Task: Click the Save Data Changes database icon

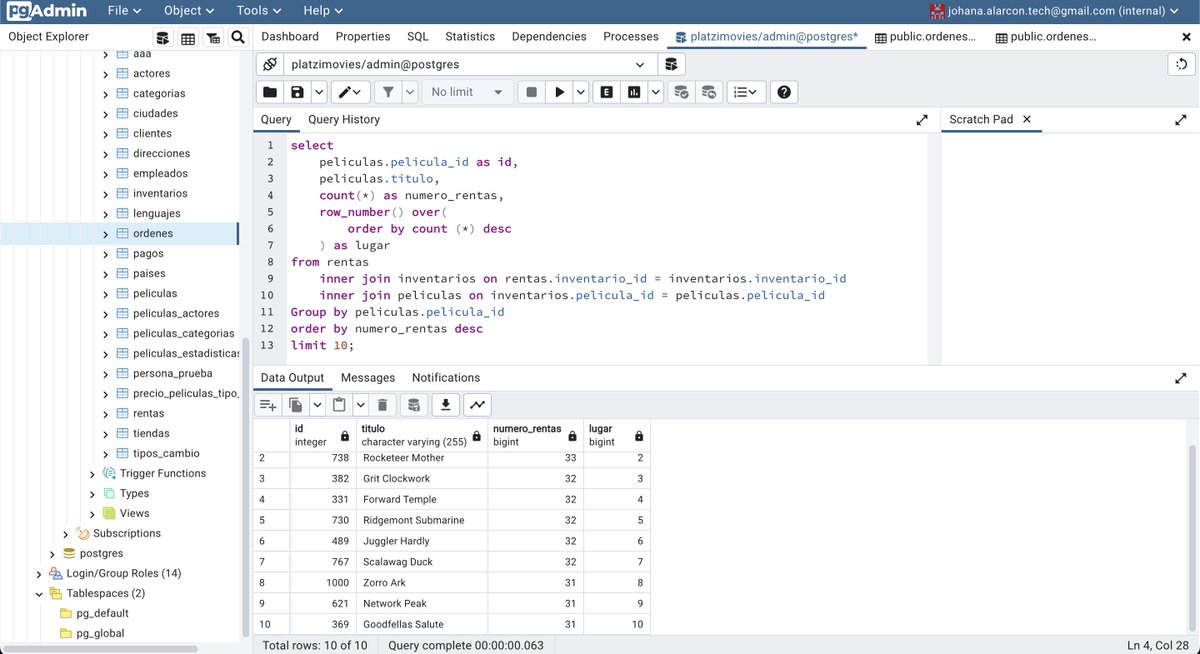Action: click(x=414, y=405)
